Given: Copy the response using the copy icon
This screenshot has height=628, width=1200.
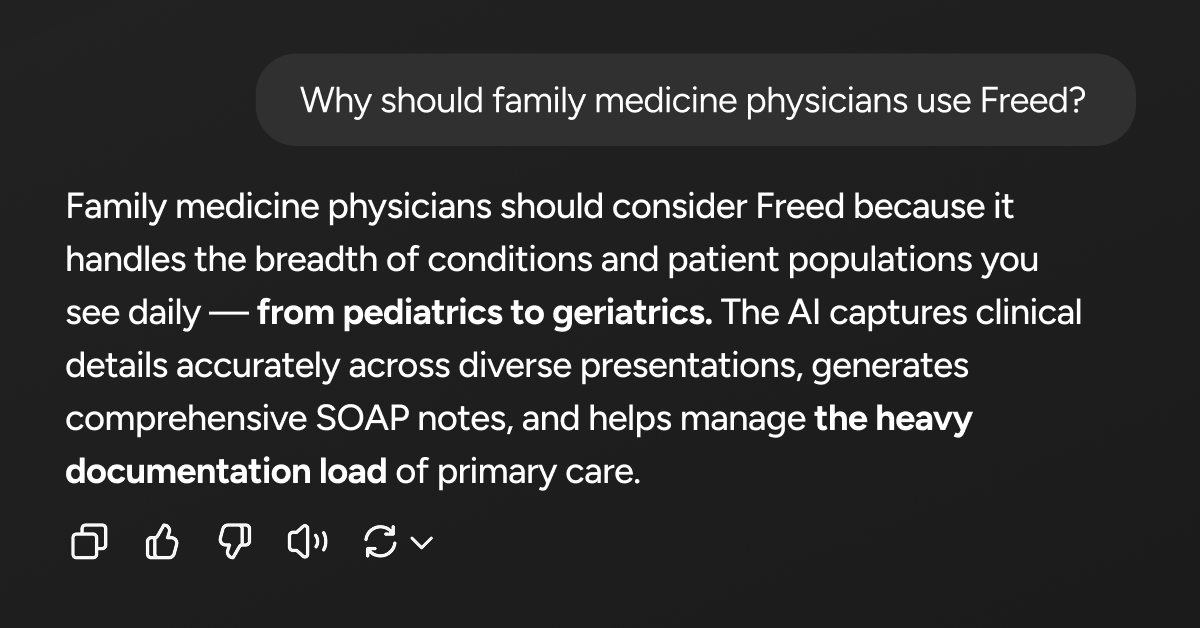Looking at the screenshot, I should click(x=88, y=543).
